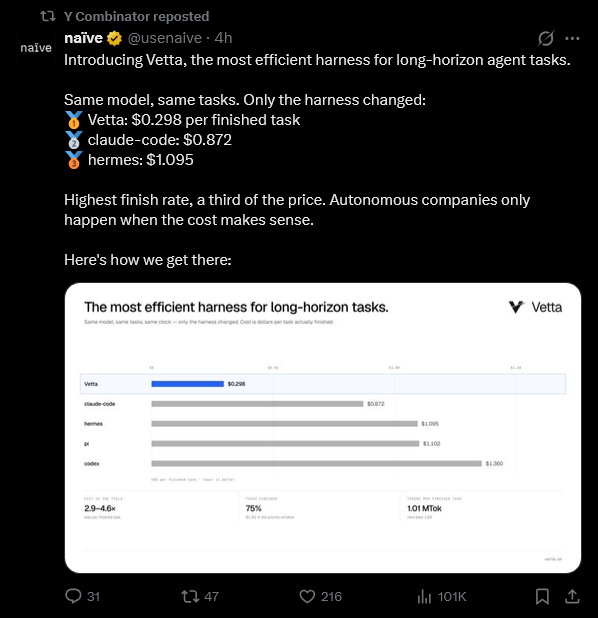This screenshot has height=618, width=598.
Task: Share the post via upload arrow icon
Action: pos(572,596)
